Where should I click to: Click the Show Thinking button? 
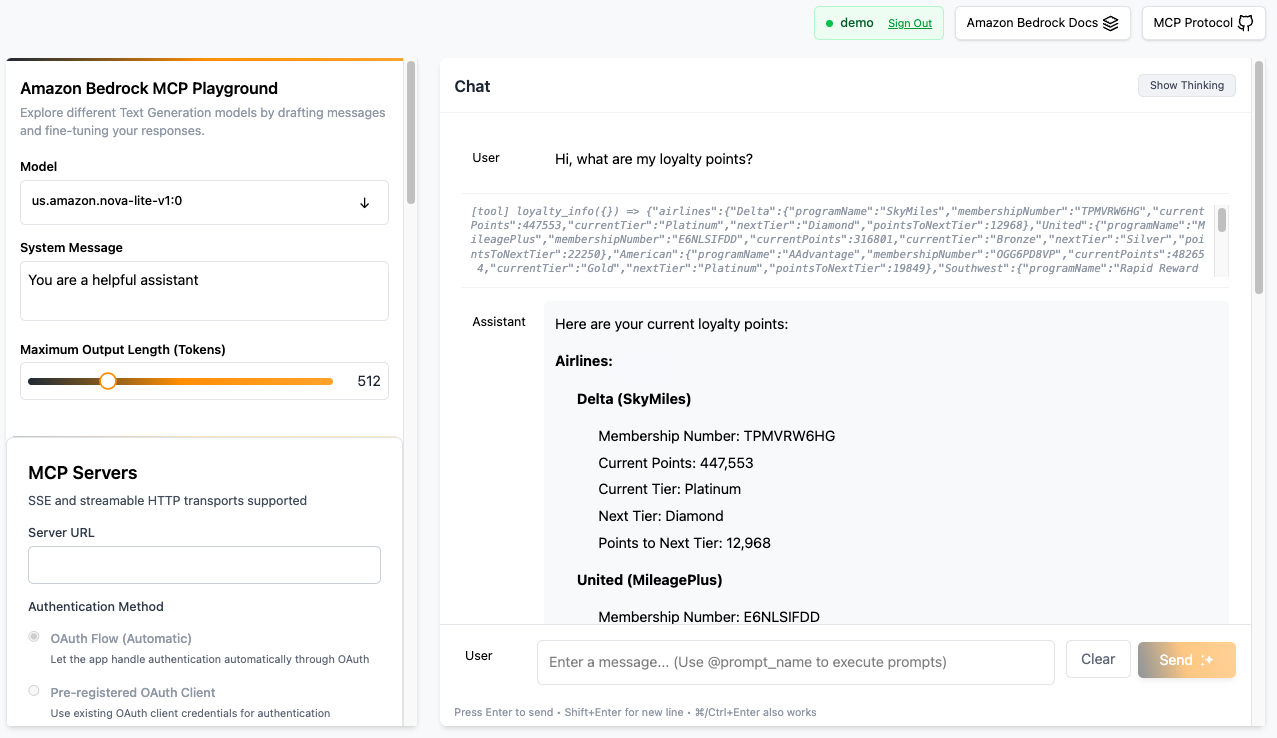1187,85
